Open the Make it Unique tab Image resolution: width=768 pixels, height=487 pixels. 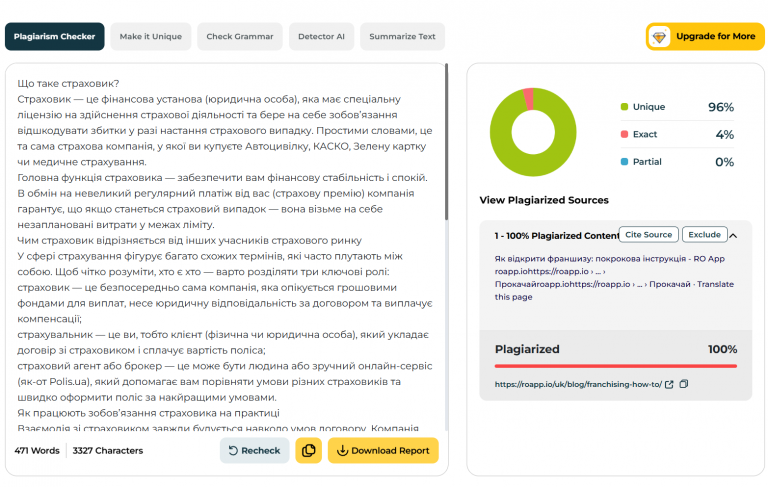[x=150, y=36]
